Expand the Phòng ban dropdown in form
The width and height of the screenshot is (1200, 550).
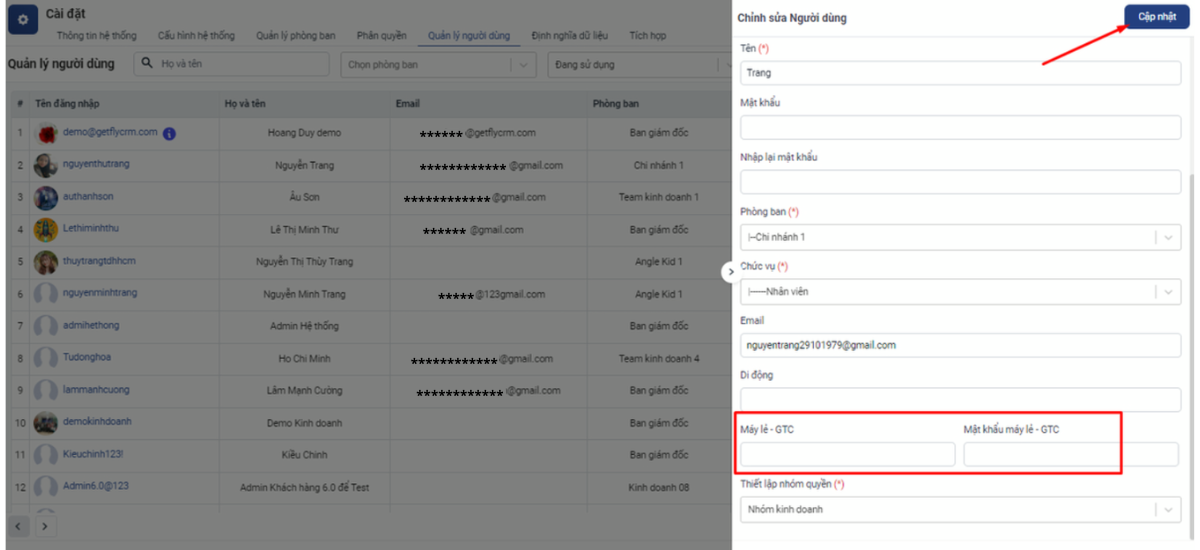(x=1167, y=238)
